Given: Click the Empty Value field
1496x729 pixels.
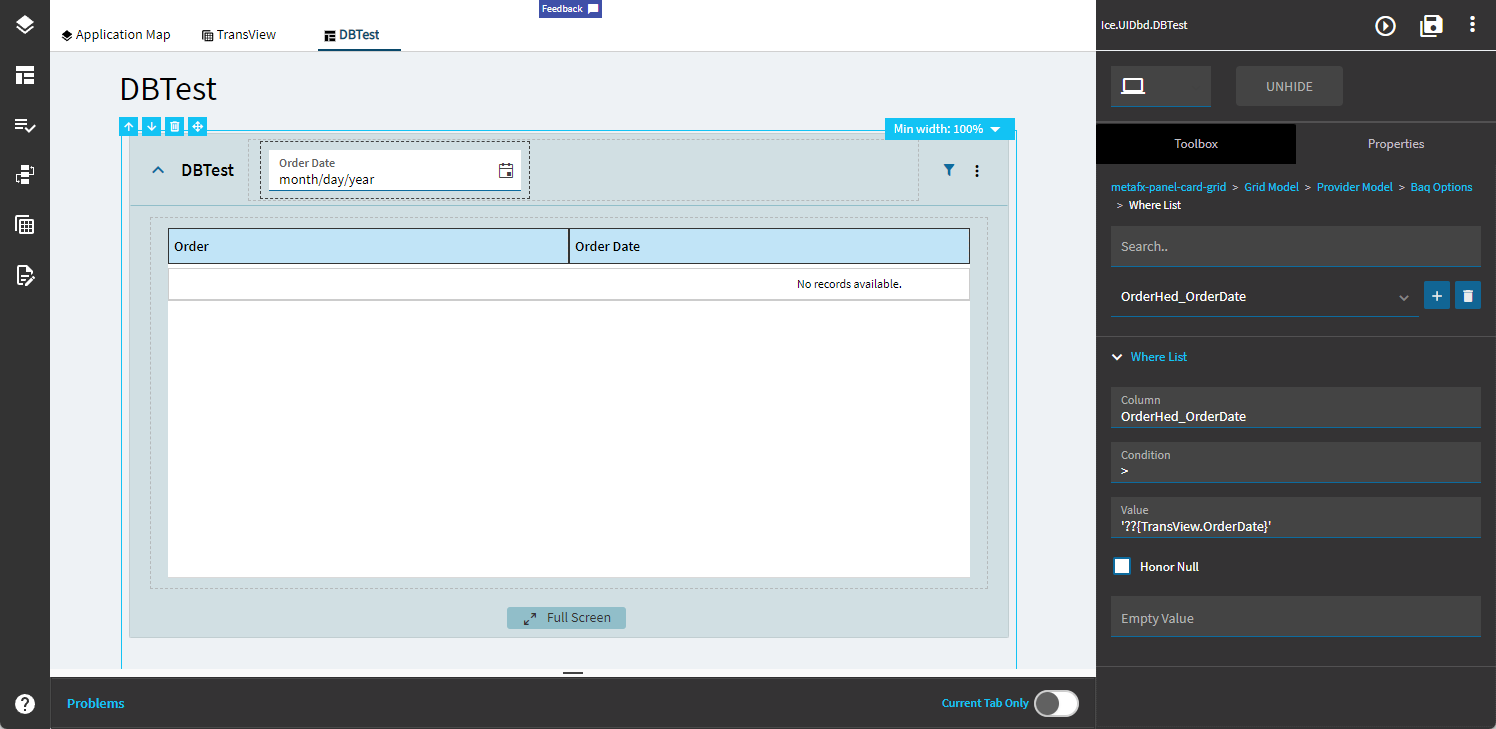Looking at the screenshot, I should 1296,617.
